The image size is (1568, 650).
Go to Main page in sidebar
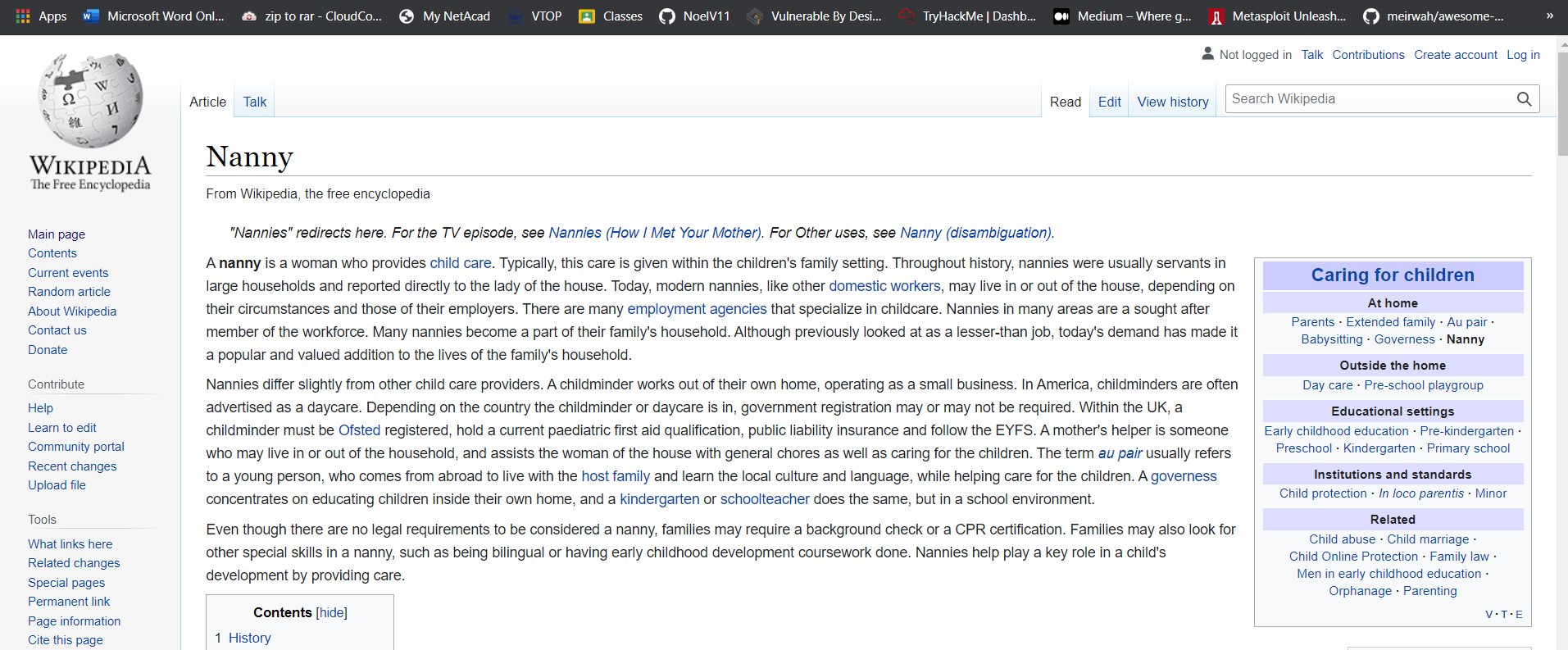[57, 234]
